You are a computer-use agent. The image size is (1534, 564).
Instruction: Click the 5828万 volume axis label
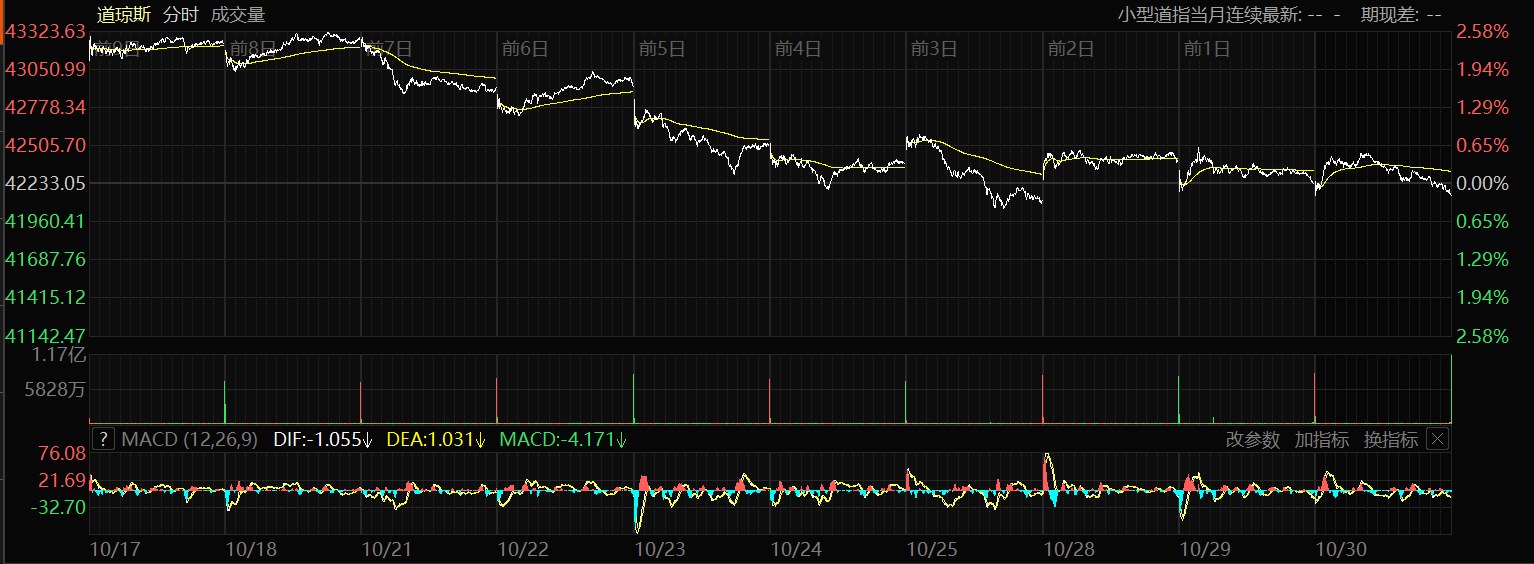tap(56, 390)
